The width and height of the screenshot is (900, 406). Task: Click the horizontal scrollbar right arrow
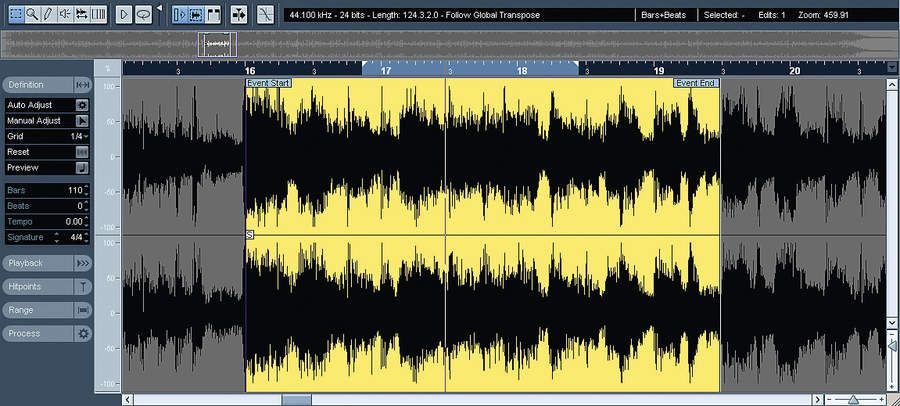(817, 400)
